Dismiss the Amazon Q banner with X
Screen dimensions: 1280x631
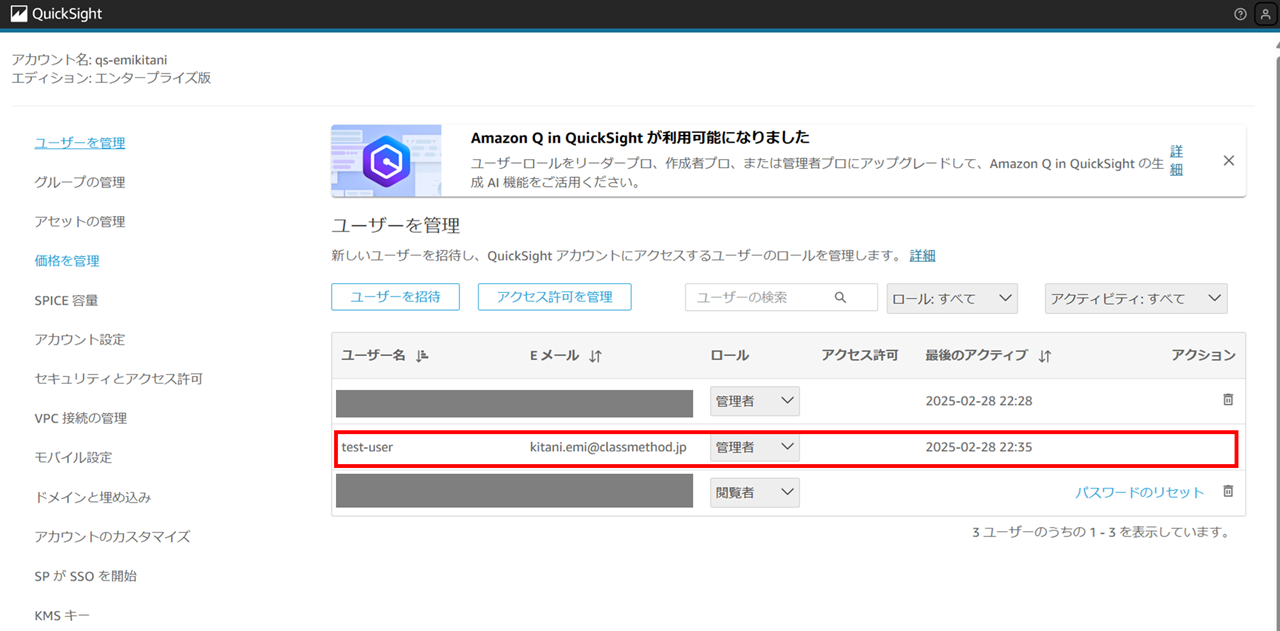pos(1229,160)
